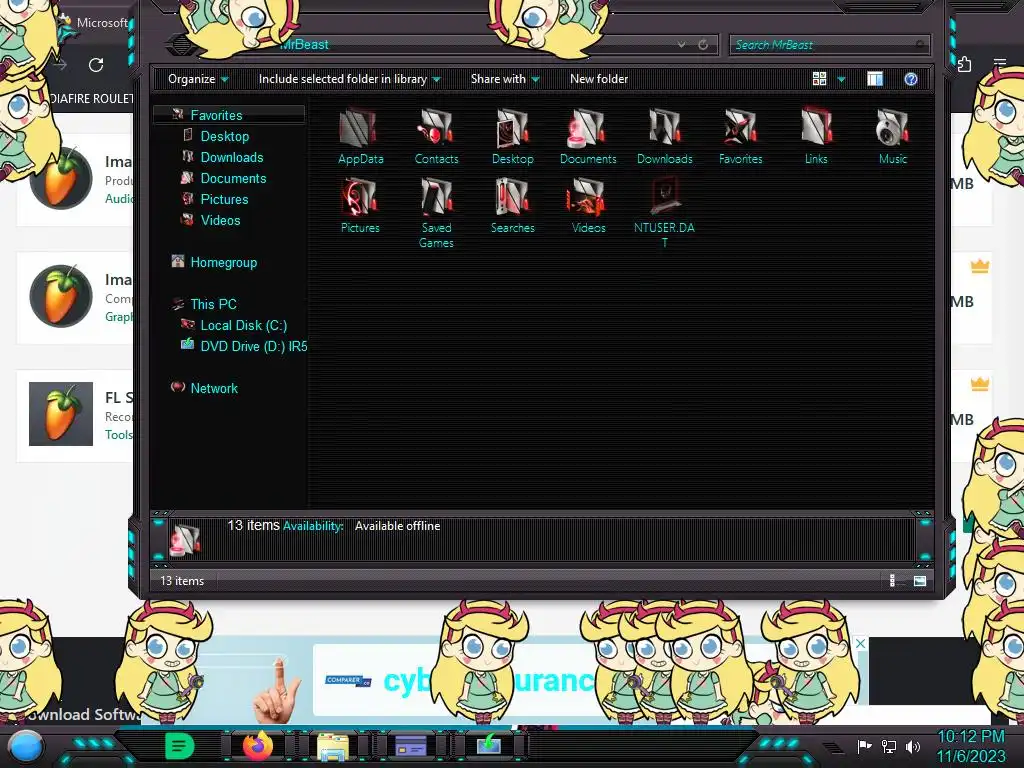Click the Search MrBeast input field

pos(829,44)
